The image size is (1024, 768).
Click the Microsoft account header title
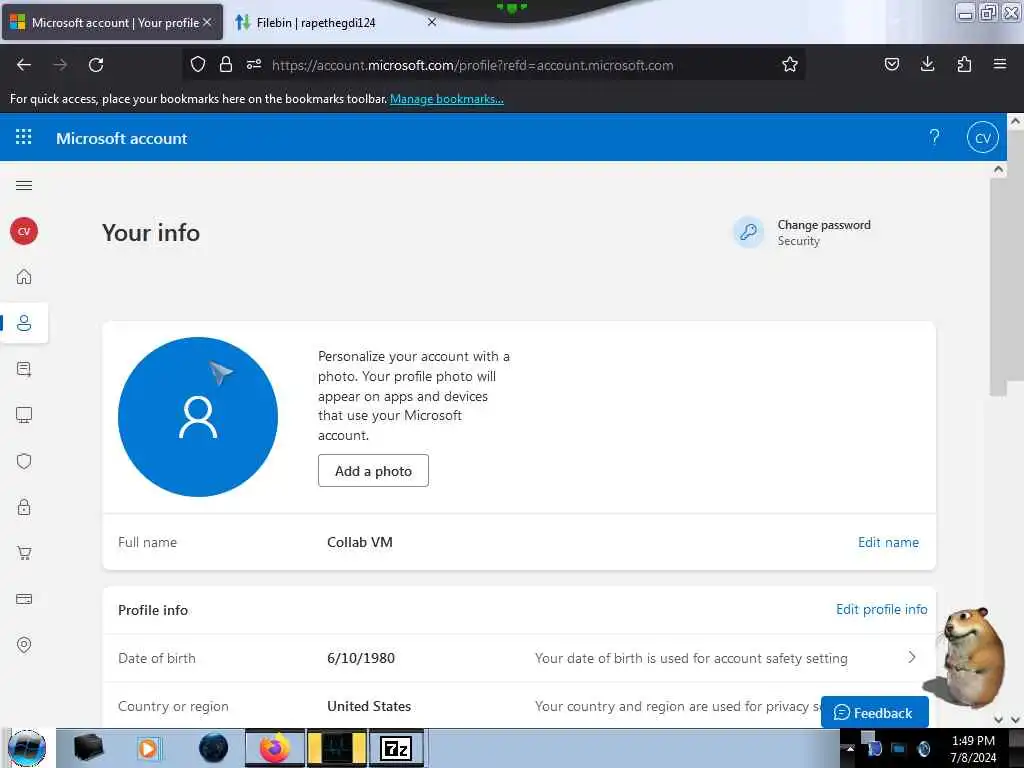pyautogui.click(x=121, y=138)
